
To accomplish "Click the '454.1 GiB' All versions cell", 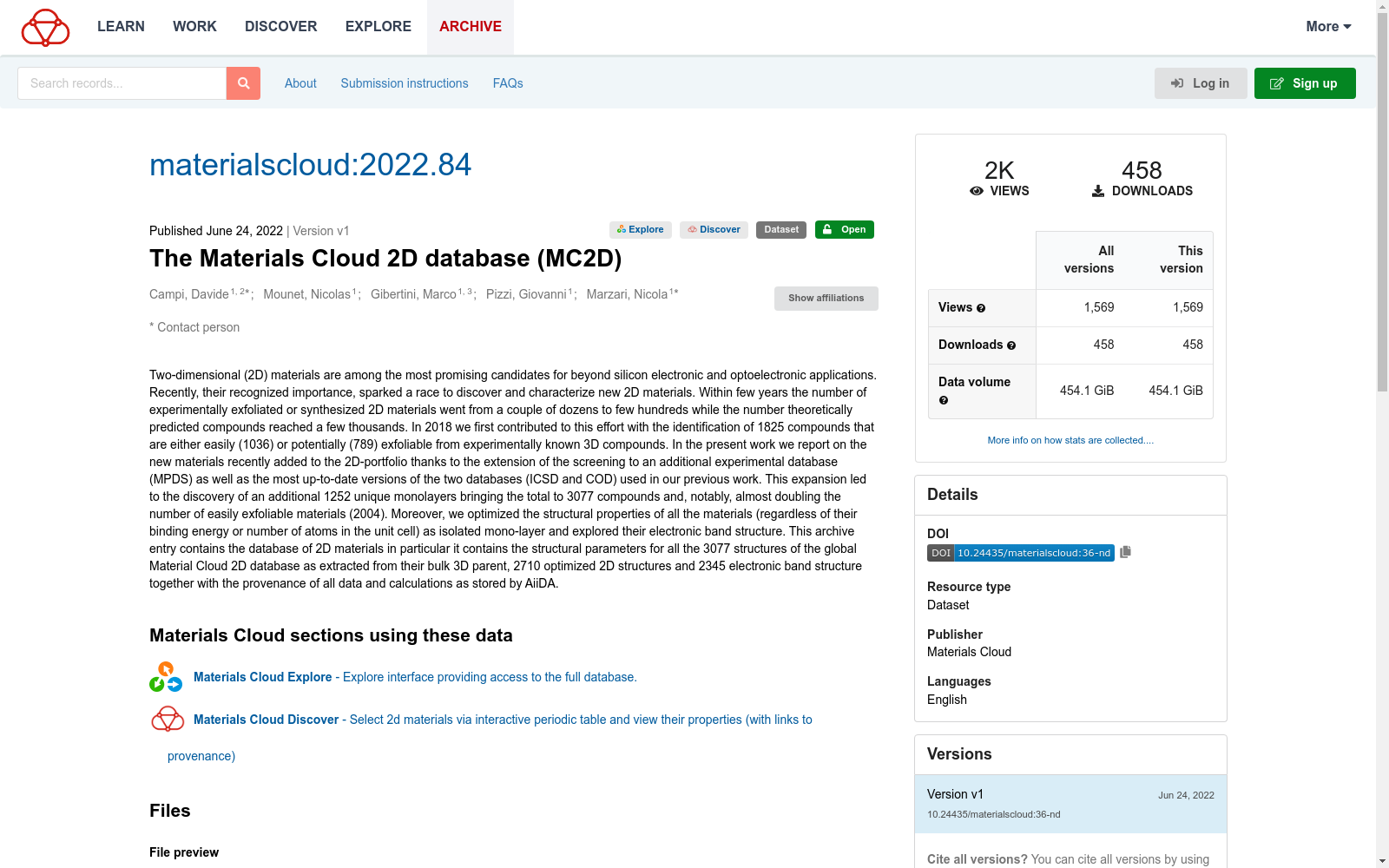I will click(x=1087, y=391).
